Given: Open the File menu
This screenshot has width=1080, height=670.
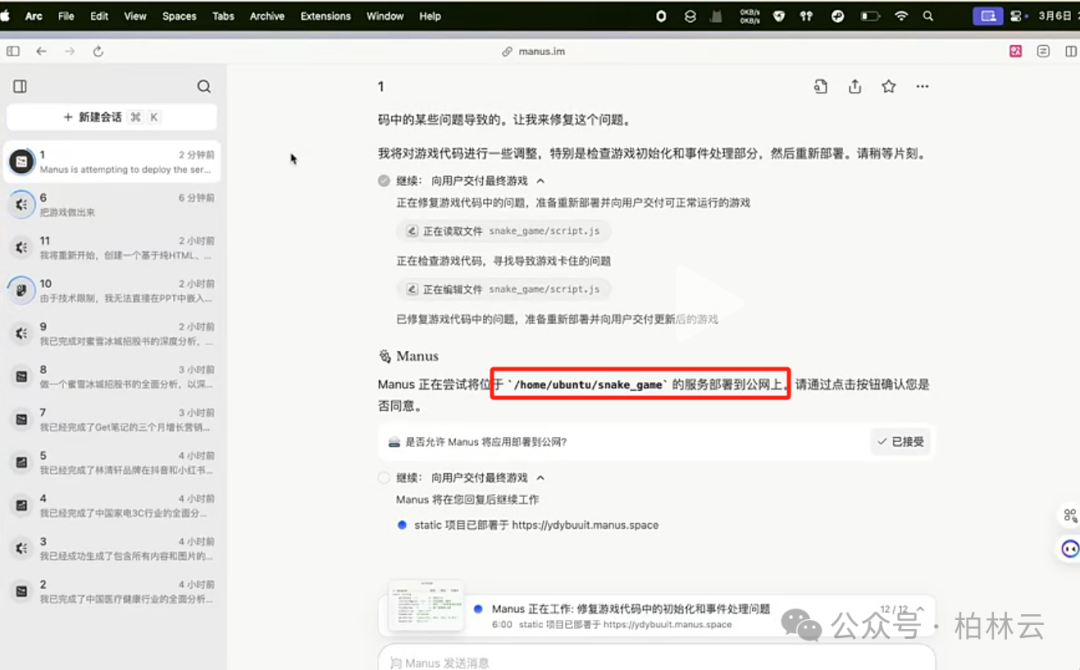Looking at the screenshot, I should (66, 16).
